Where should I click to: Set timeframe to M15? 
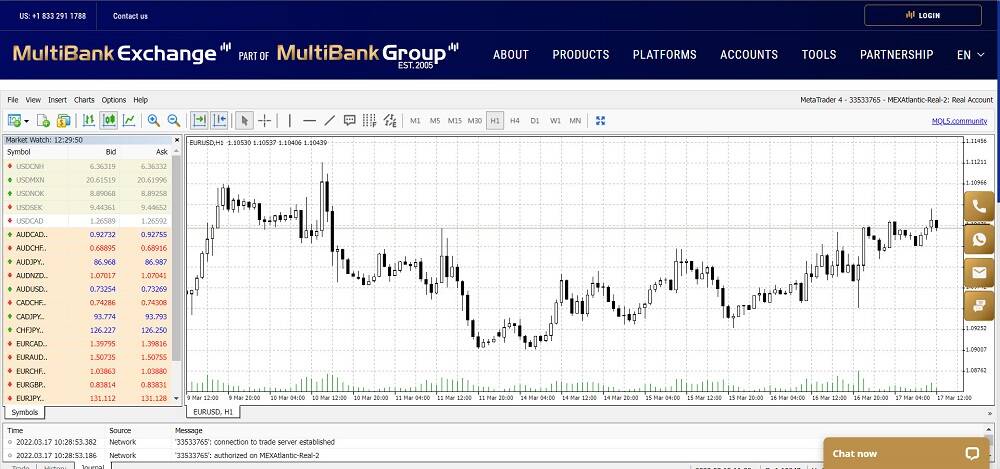click(x=455, y=121)
